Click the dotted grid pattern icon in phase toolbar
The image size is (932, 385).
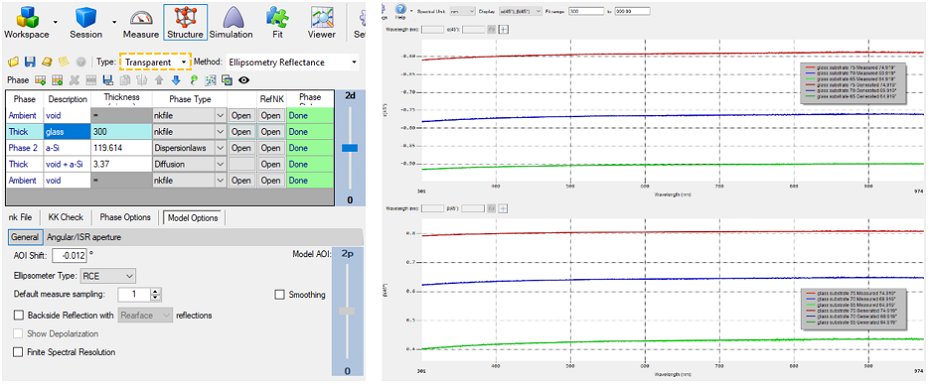pyautogui.click(x=210, y=80)
